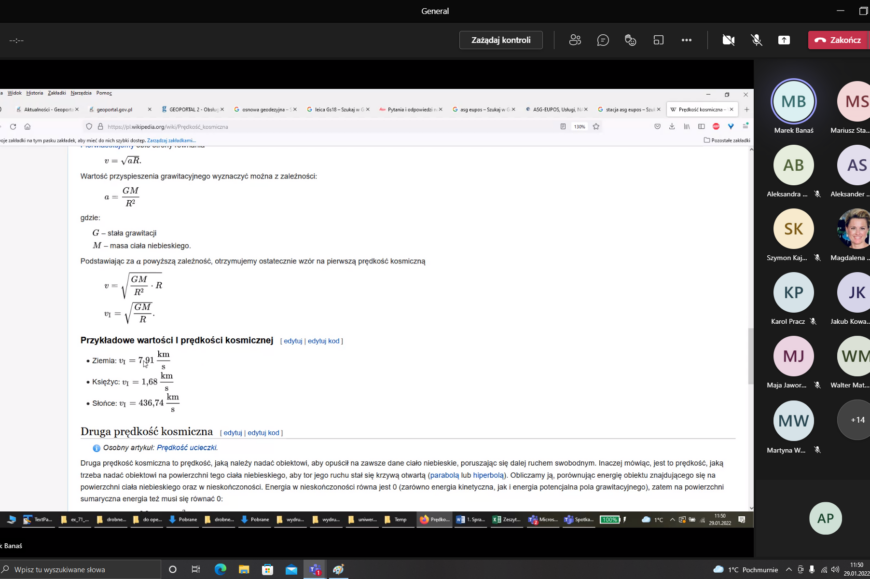Select Jakub JK participant avatar
The width and height of the screenshot is (870, 579).
click(x=855, y=293)
